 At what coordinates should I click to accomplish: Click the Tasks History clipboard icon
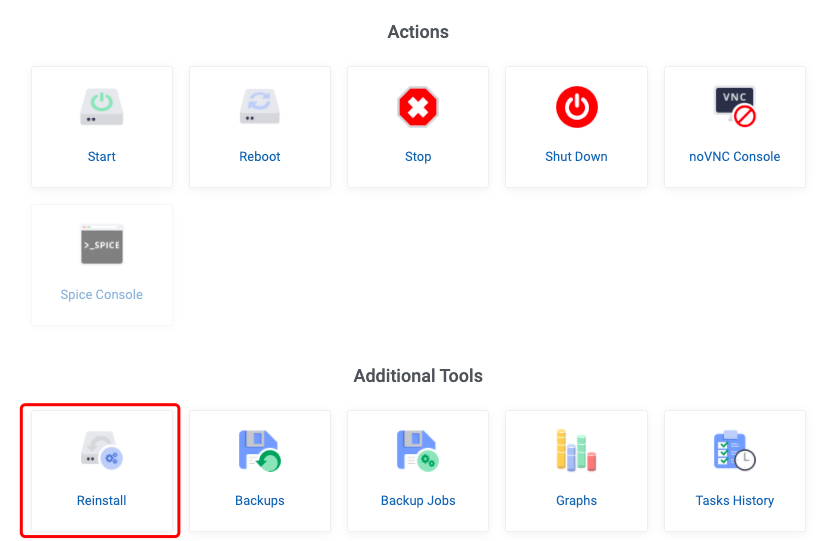click(735, 450)
